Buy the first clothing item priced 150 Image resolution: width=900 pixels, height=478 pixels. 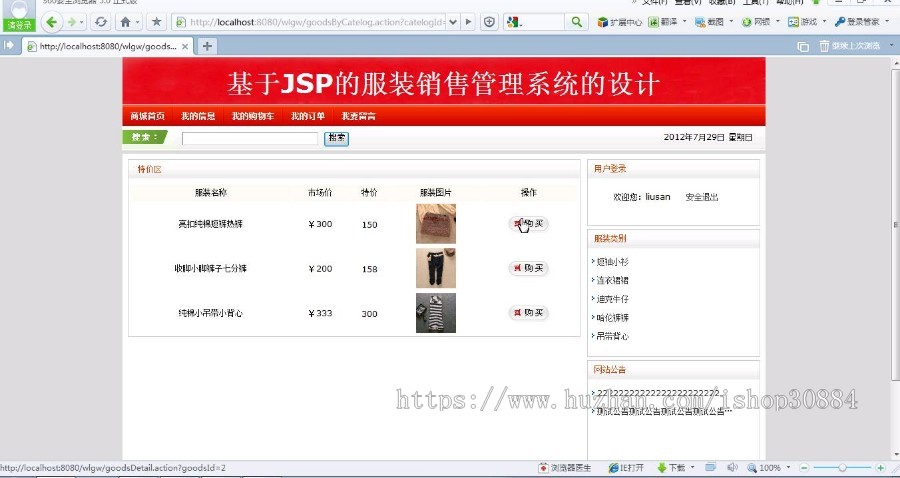tap(529, 223)
